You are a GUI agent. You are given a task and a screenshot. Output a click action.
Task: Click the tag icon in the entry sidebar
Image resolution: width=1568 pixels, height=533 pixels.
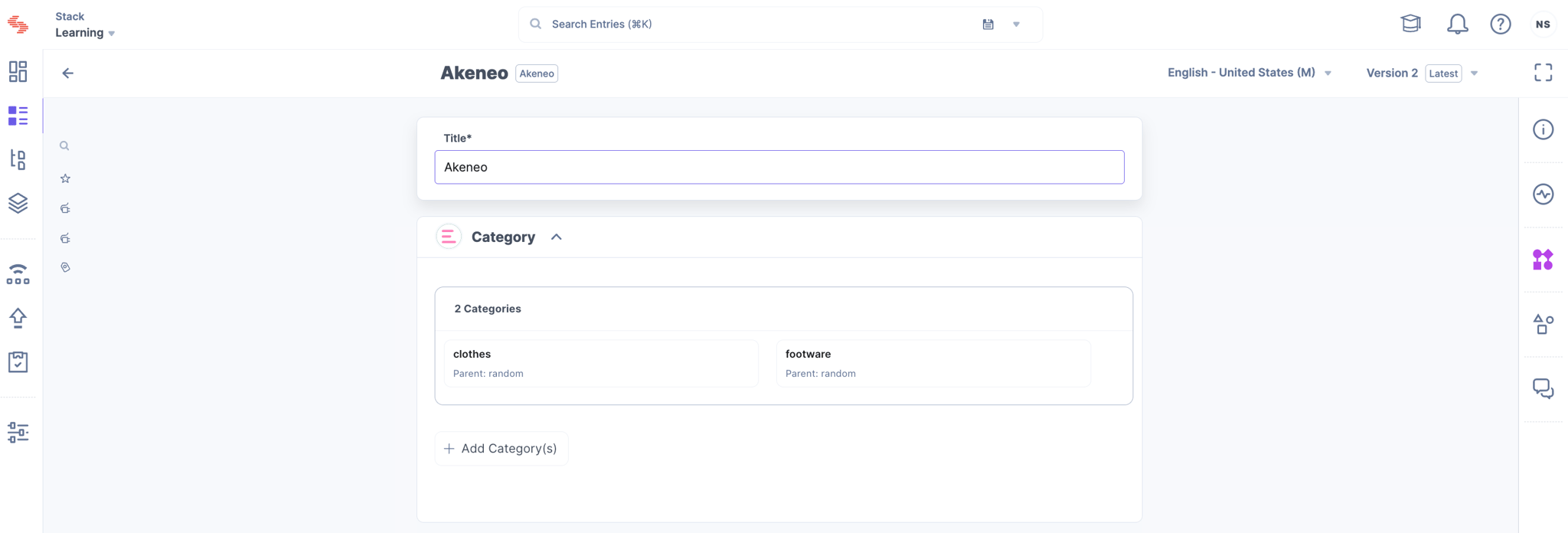(65, 267)
